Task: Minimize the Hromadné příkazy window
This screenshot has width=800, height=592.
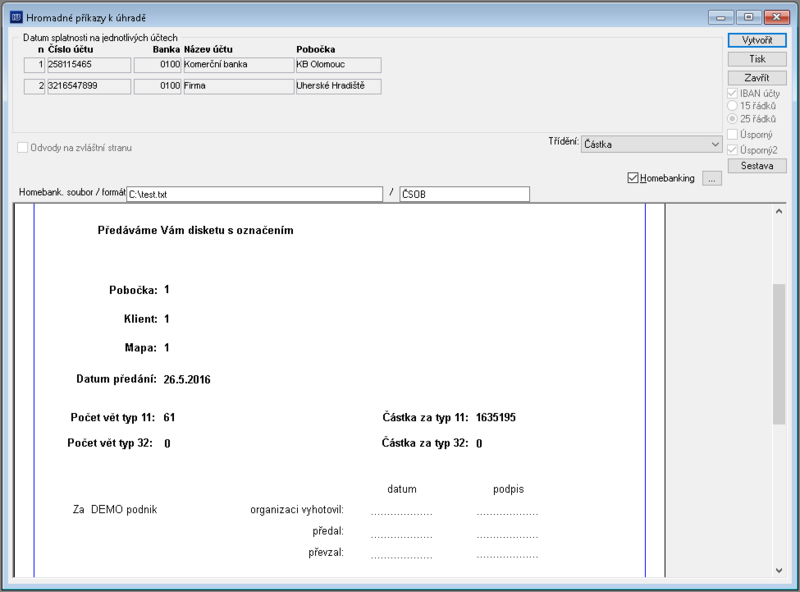Action: point(721,17)
